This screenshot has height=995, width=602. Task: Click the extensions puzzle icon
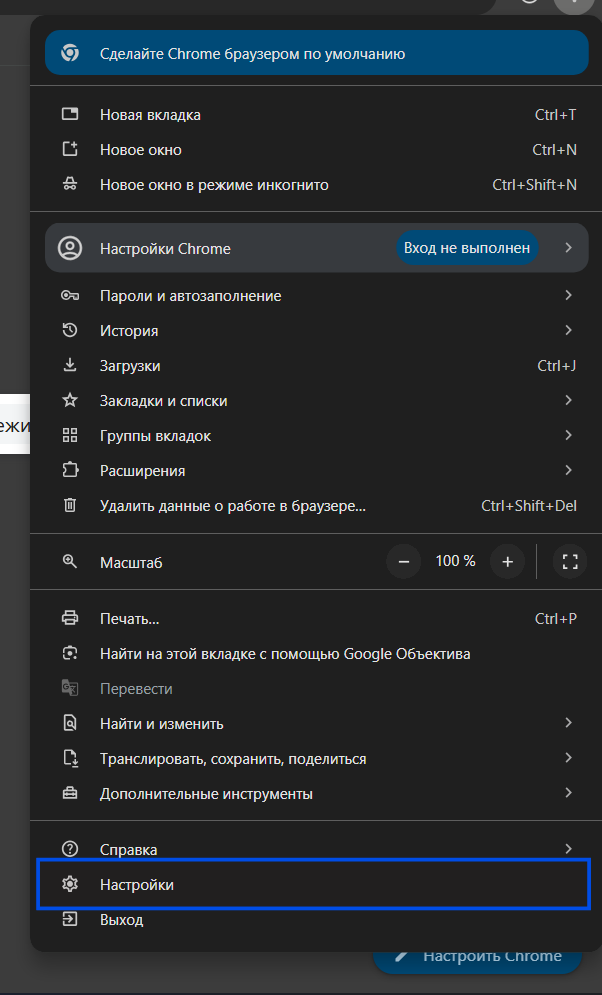pyautogui.click(x=70, y=471)
